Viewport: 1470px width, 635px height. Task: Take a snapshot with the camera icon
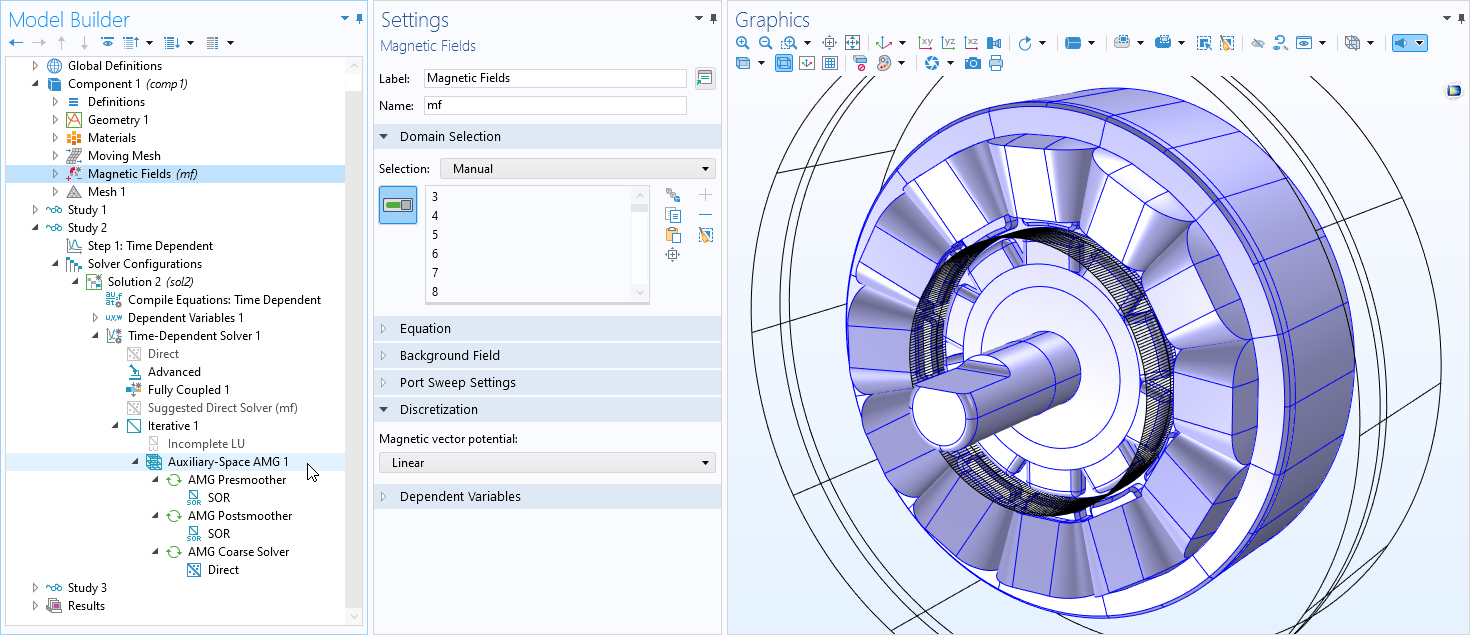[972, 63]
